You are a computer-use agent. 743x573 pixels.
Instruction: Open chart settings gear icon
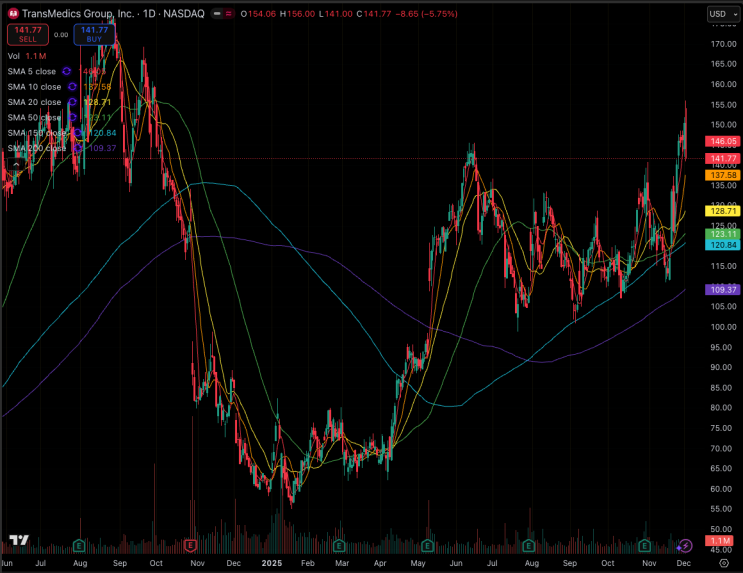(x=724, y=563)
